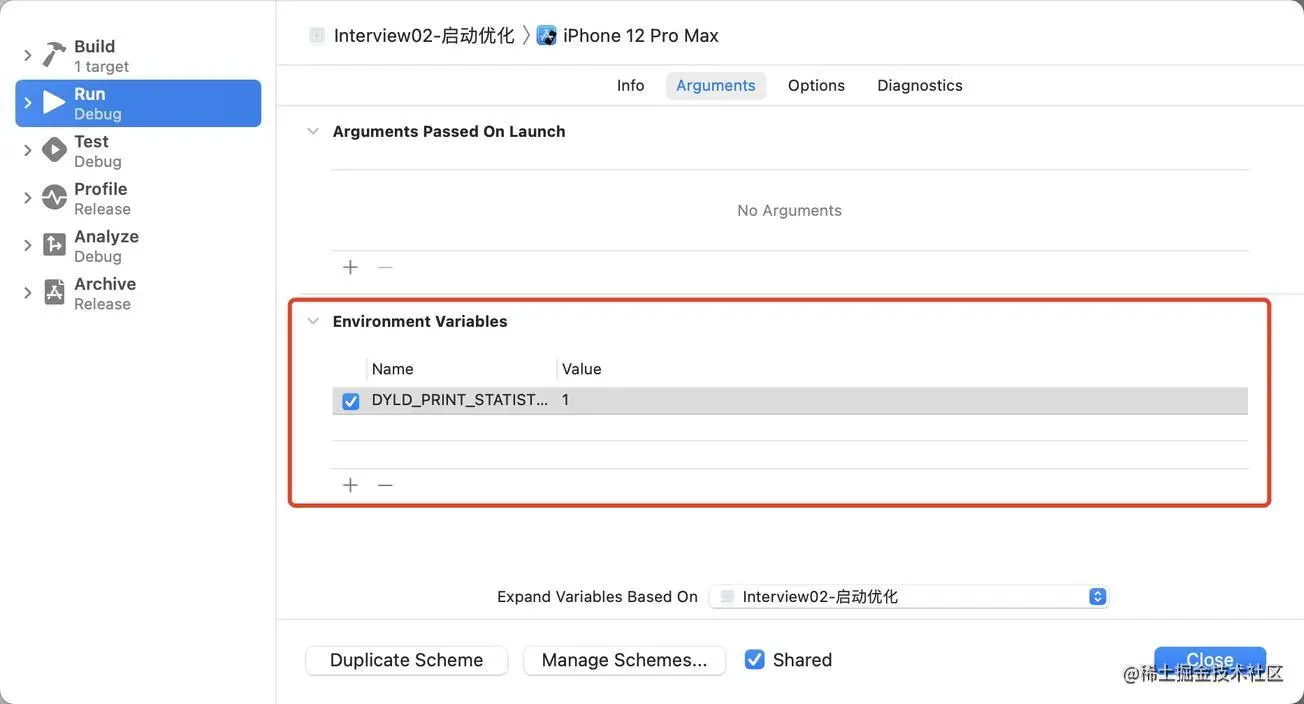Viewport: 1304px width, 704px height.
Task: Open the Diagnostics tab
Action: click(920, 86)
